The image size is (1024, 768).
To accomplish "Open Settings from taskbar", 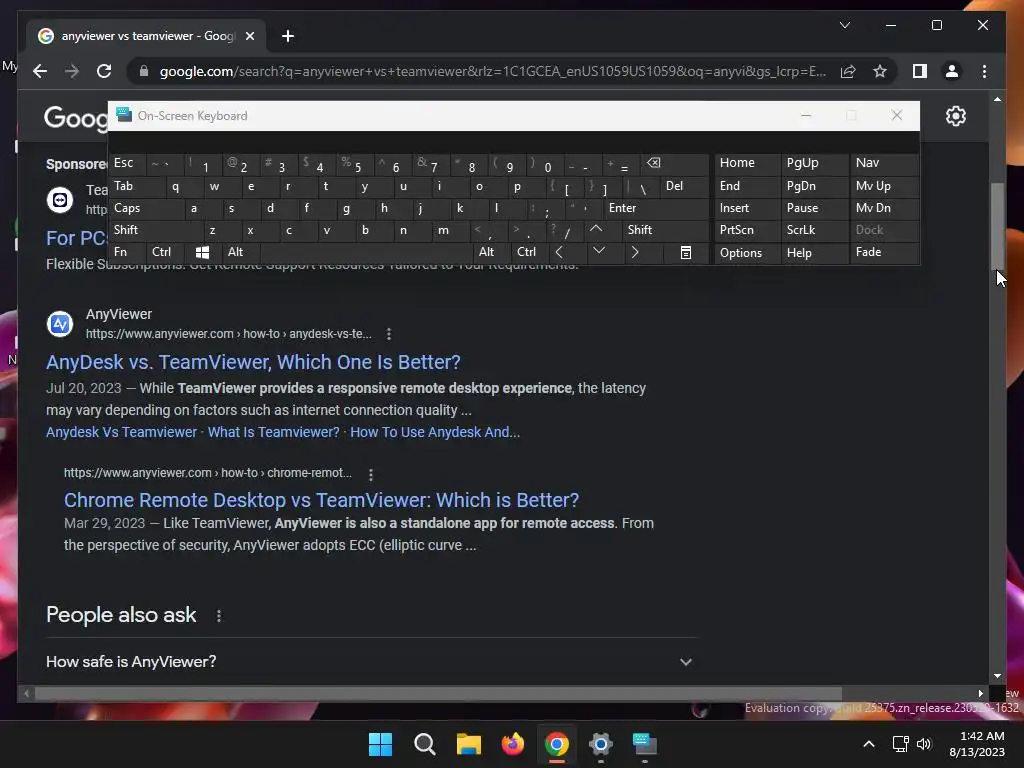I will [600, 744].
